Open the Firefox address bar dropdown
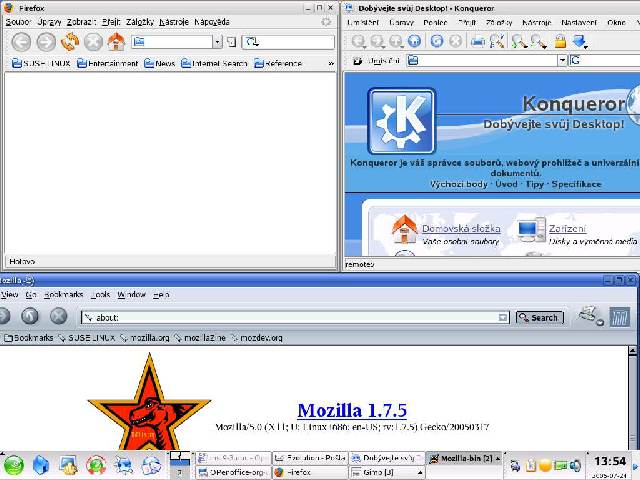 [218, 42]
